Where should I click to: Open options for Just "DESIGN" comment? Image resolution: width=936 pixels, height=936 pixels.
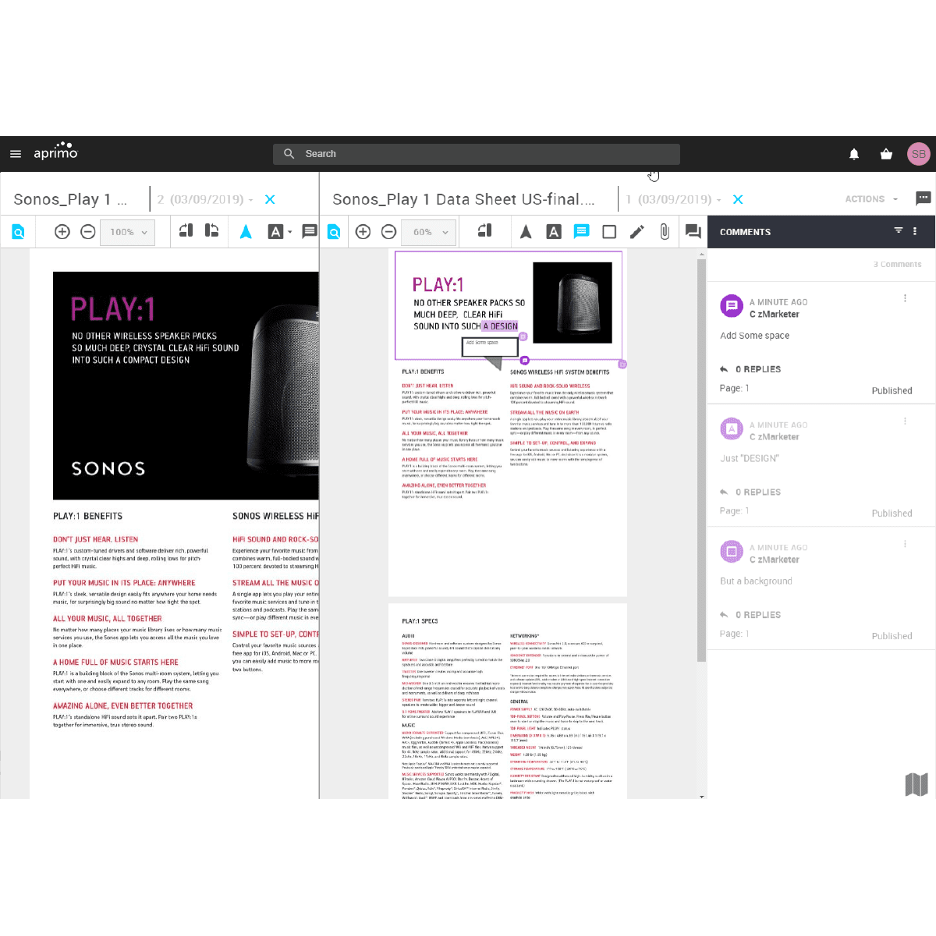pos(905,421)
